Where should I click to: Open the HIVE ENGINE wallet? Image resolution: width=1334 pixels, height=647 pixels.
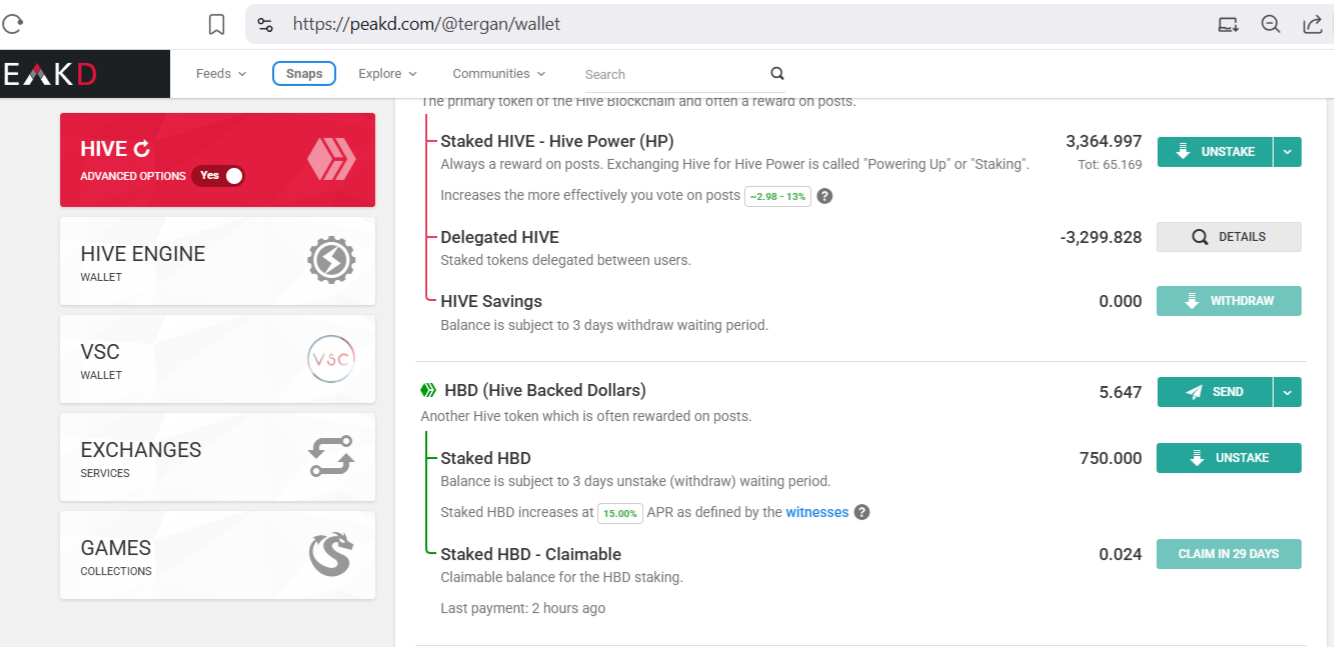[x=218, y=261]
